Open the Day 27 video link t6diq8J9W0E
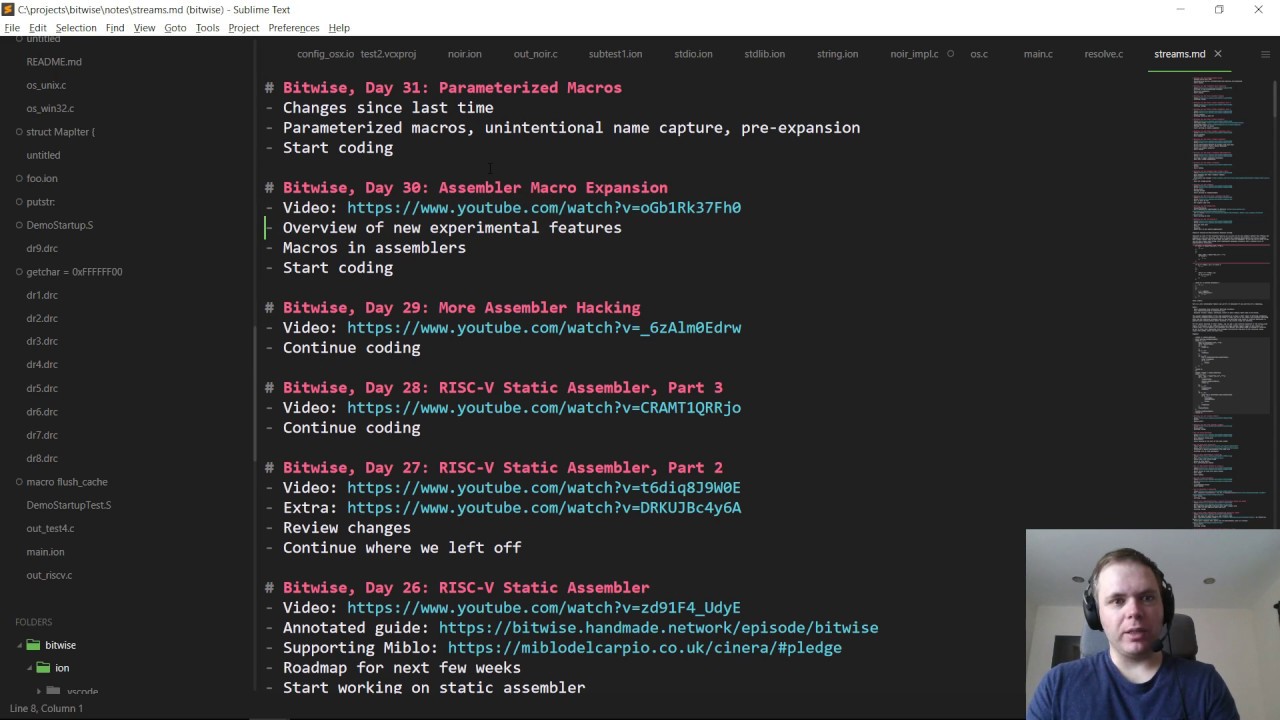The width and height of the screenshot is (1280, 720). [x=544, y=488]
